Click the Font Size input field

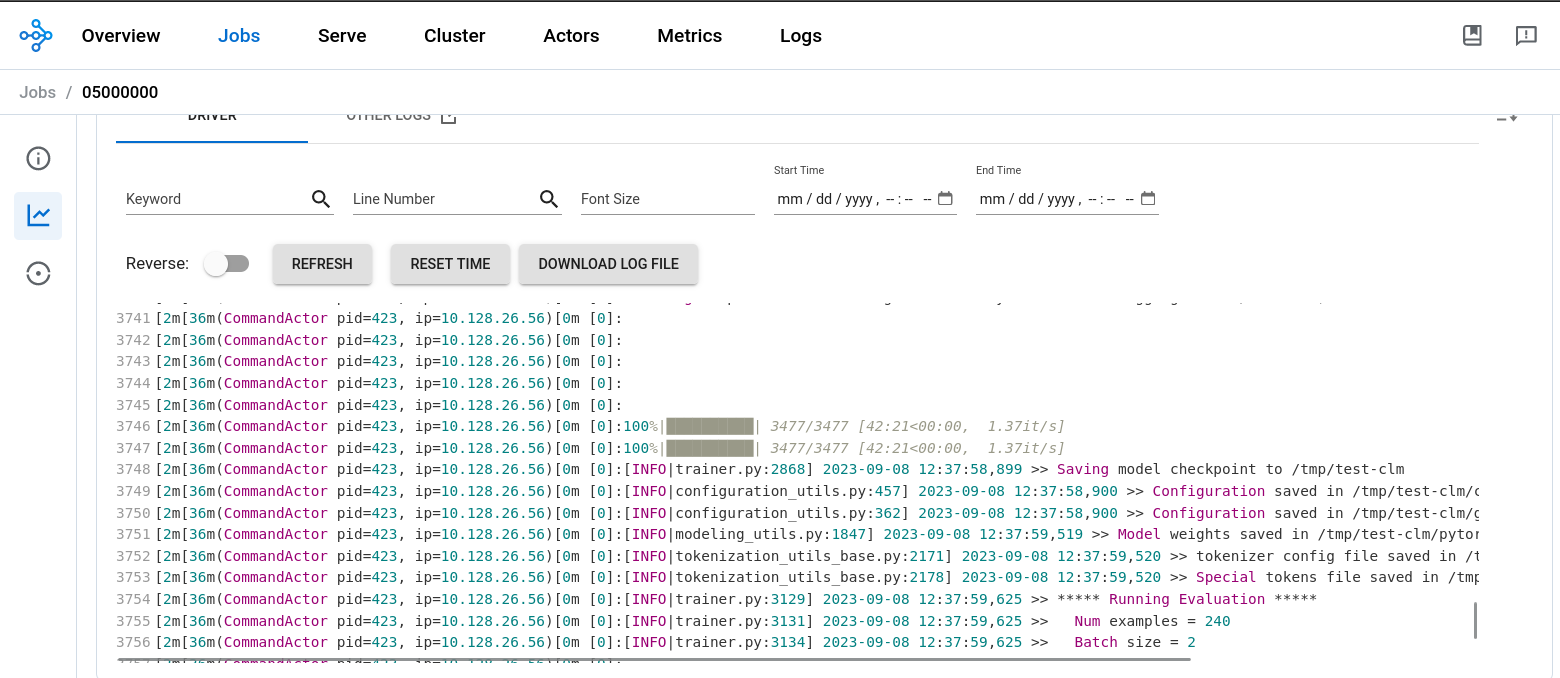[x=667, y=199]
